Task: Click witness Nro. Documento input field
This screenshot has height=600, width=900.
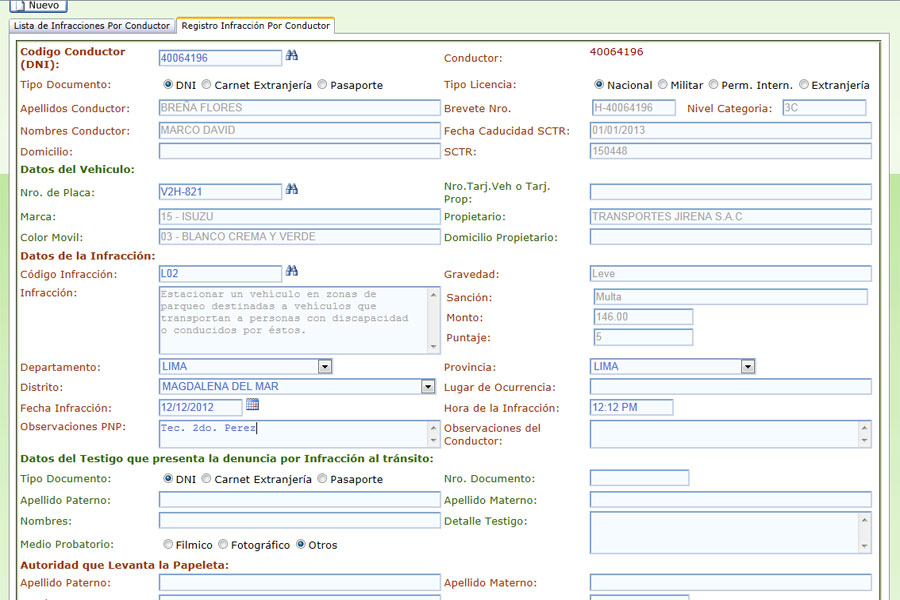Action: [639, 479]
